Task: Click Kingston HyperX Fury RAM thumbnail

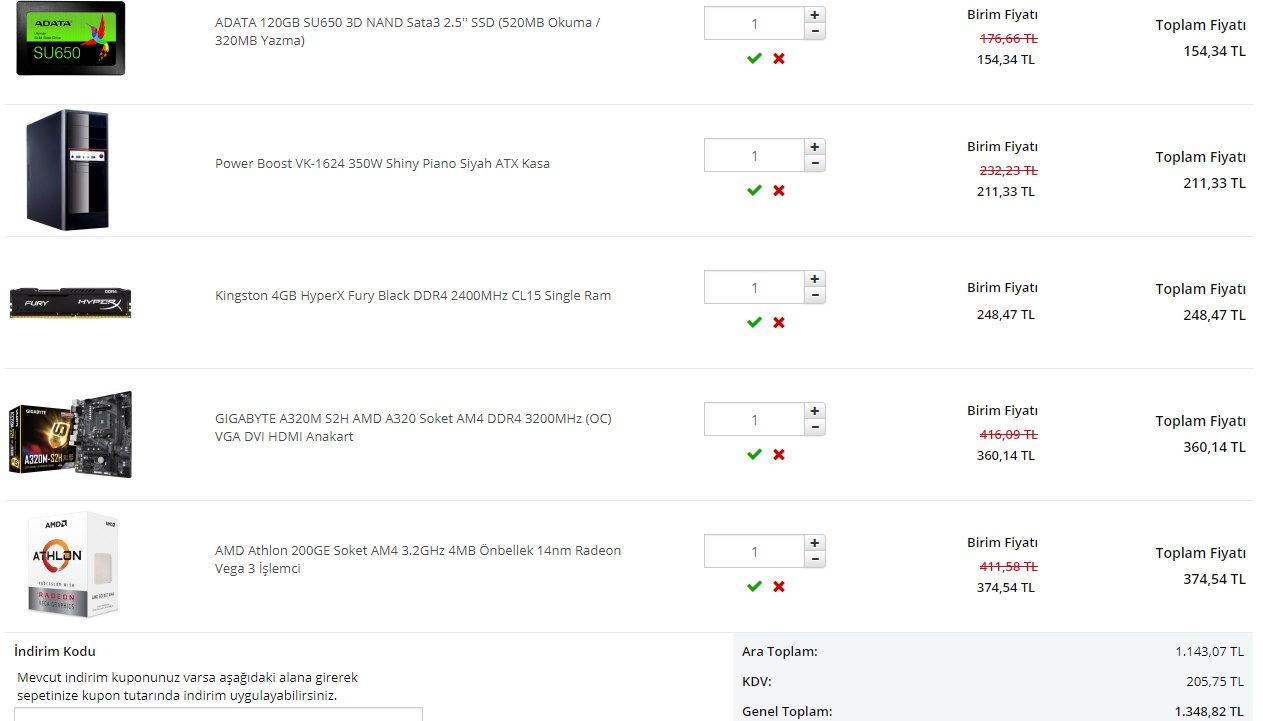Action: click(70, 303)
